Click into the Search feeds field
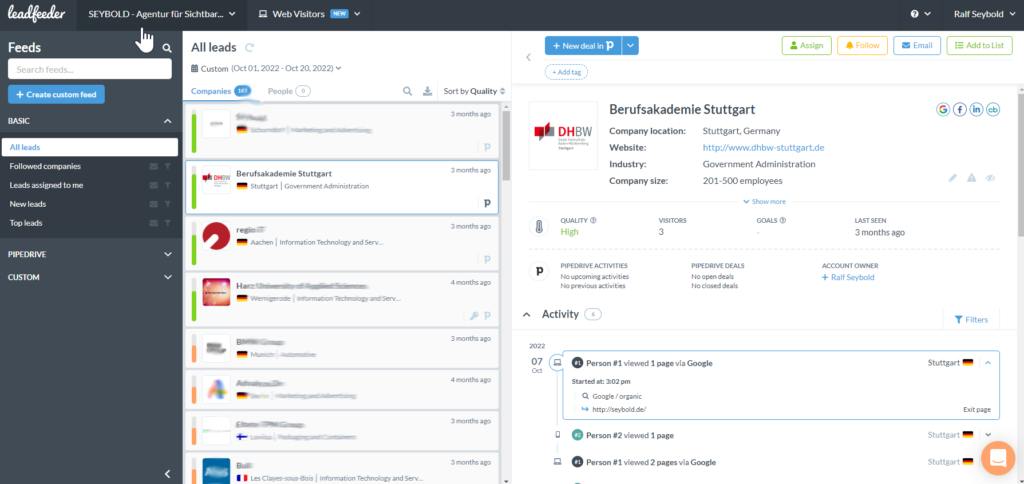 click(x=90, y=69)
